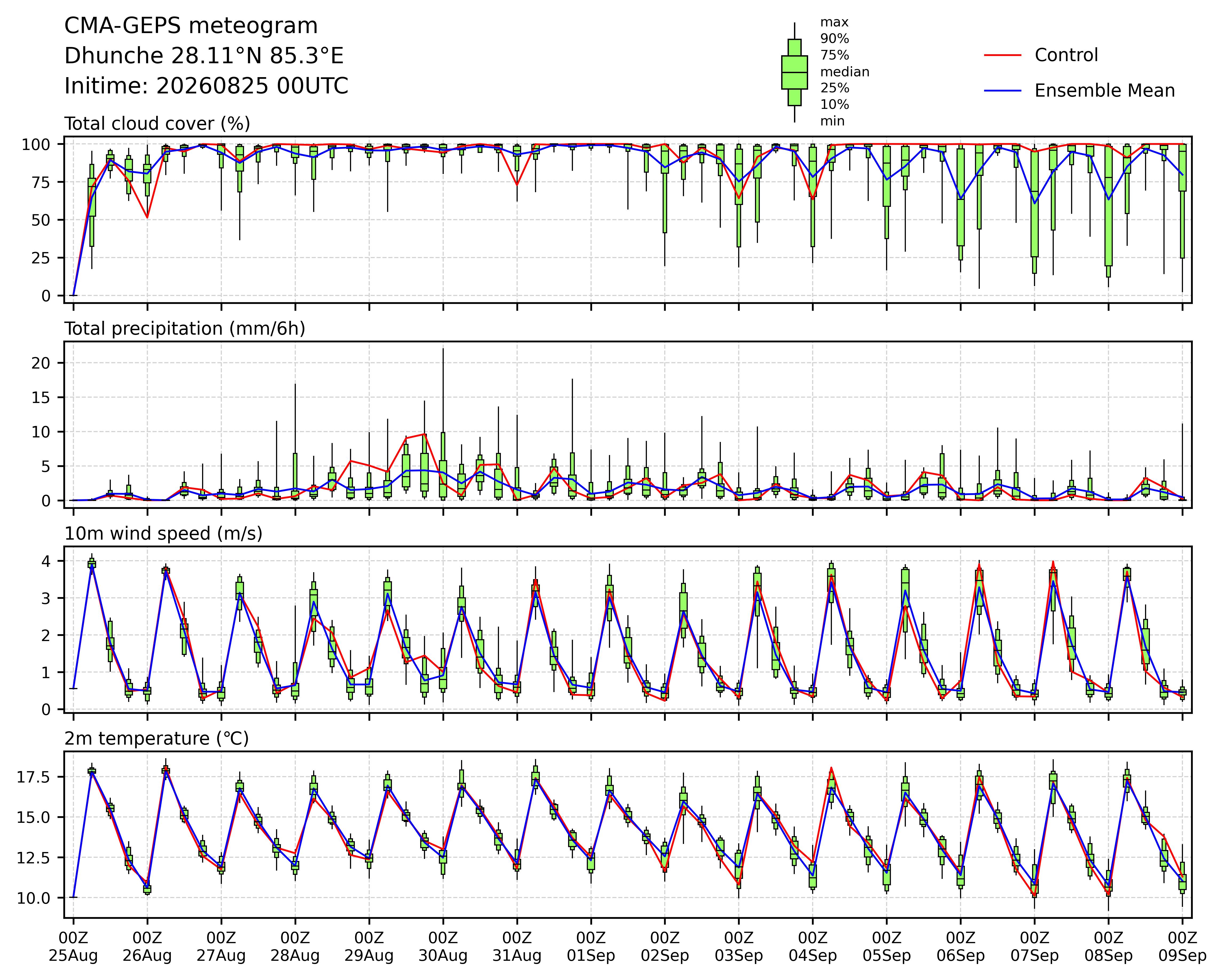This screenshot has height=980, width=1223.
Task: Click the '10m wind speed (m/s)' panel title
Action: (163, 534)
